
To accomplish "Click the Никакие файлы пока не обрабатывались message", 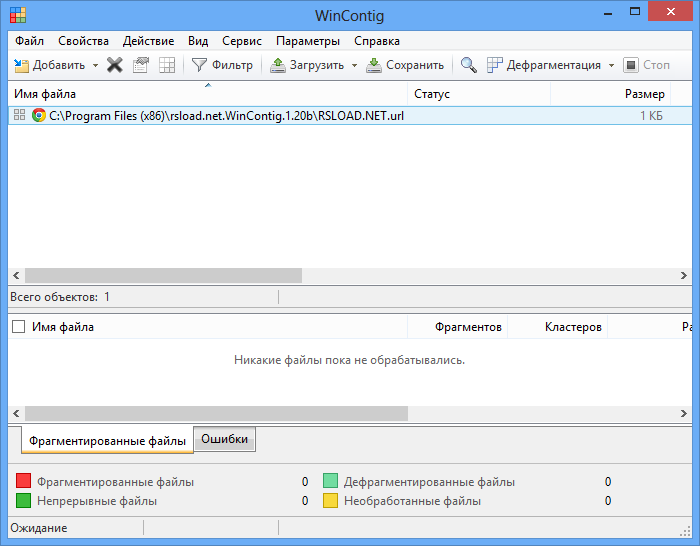I will (350, 360).
